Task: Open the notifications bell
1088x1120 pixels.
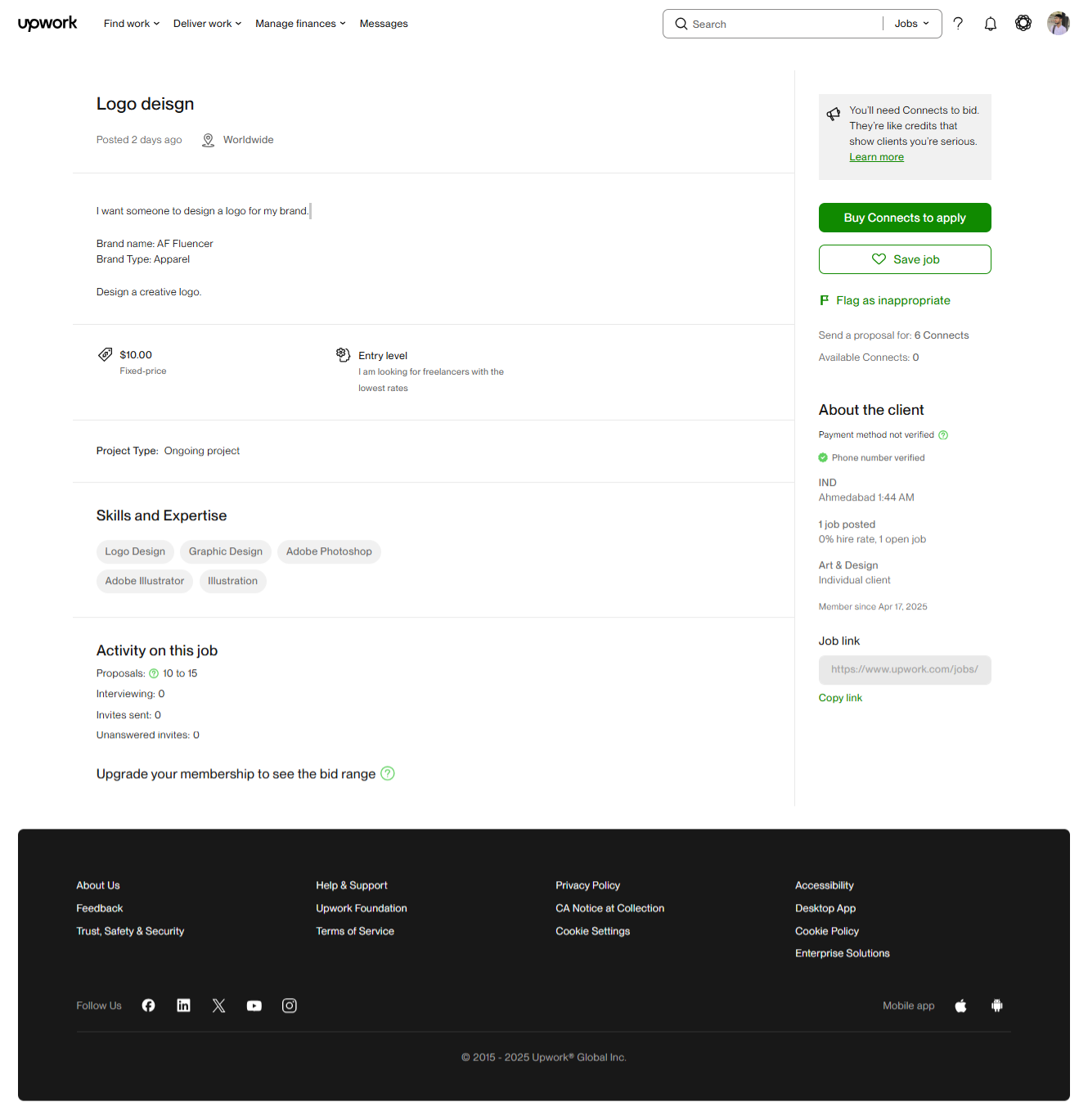Action: pos(990,24)
